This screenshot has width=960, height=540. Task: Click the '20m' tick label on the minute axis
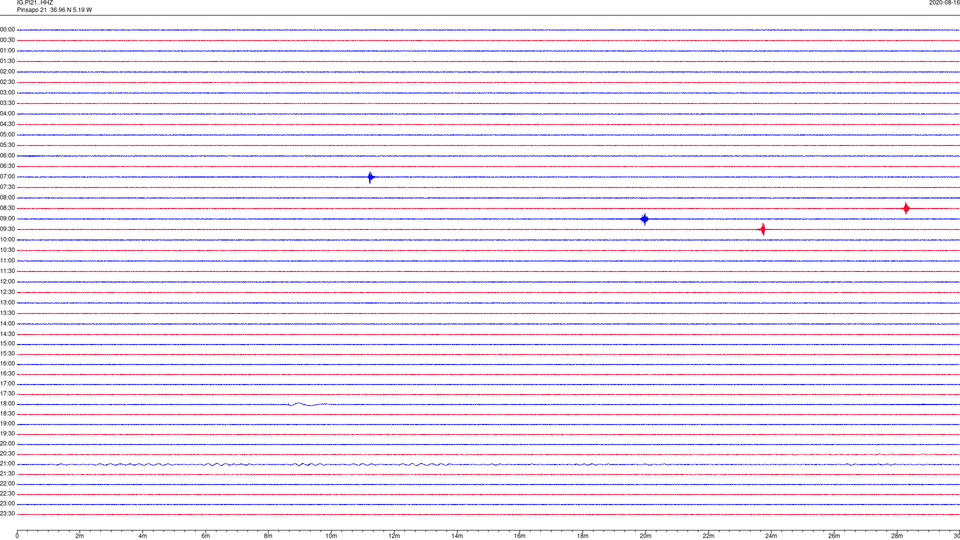(645, 536)
